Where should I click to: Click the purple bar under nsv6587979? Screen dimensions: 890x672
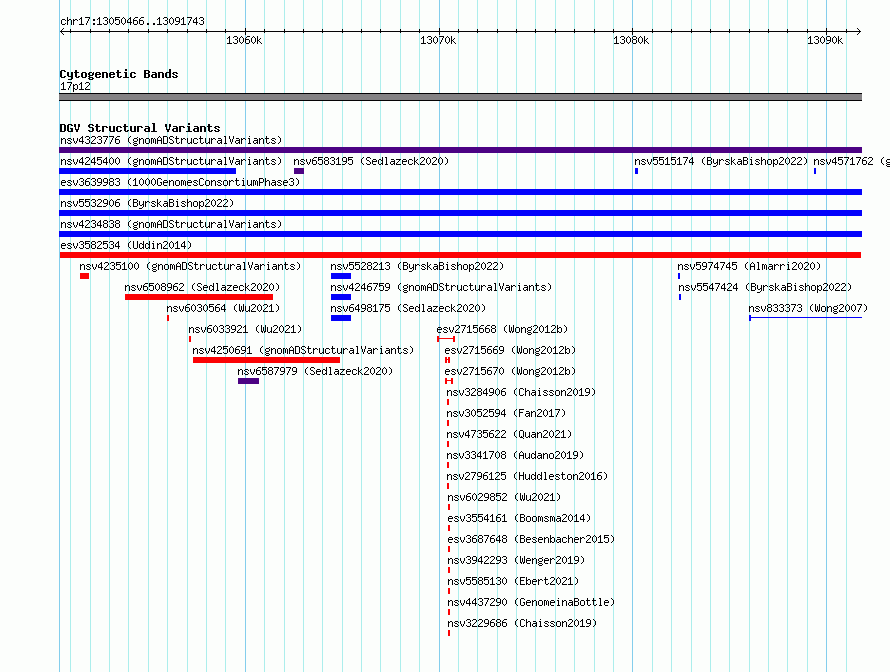tap(249, 381)
